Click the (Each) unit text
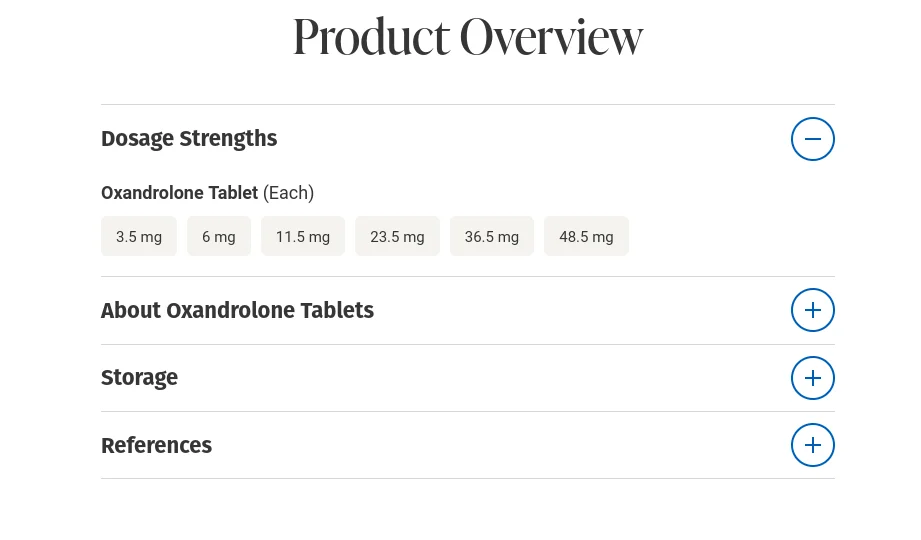Screen dimensions: 921x540 pyautogui.click(x=288, y=193)
